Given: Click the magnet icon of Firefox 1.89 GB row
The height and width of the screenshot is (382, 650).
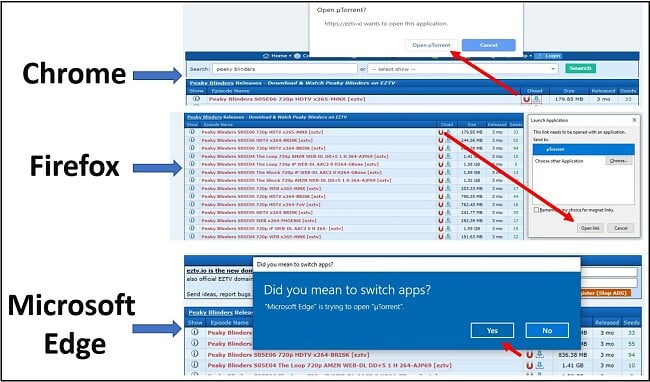Looking at the screenshot, I should 441,172.
